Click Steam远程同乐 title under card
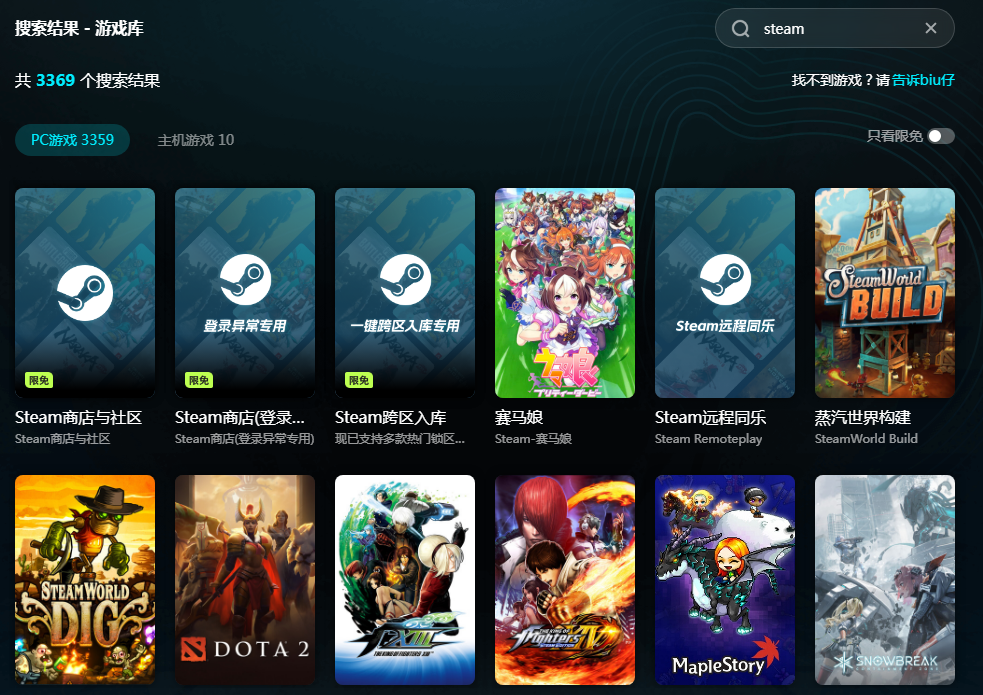 tap(710, 417)
